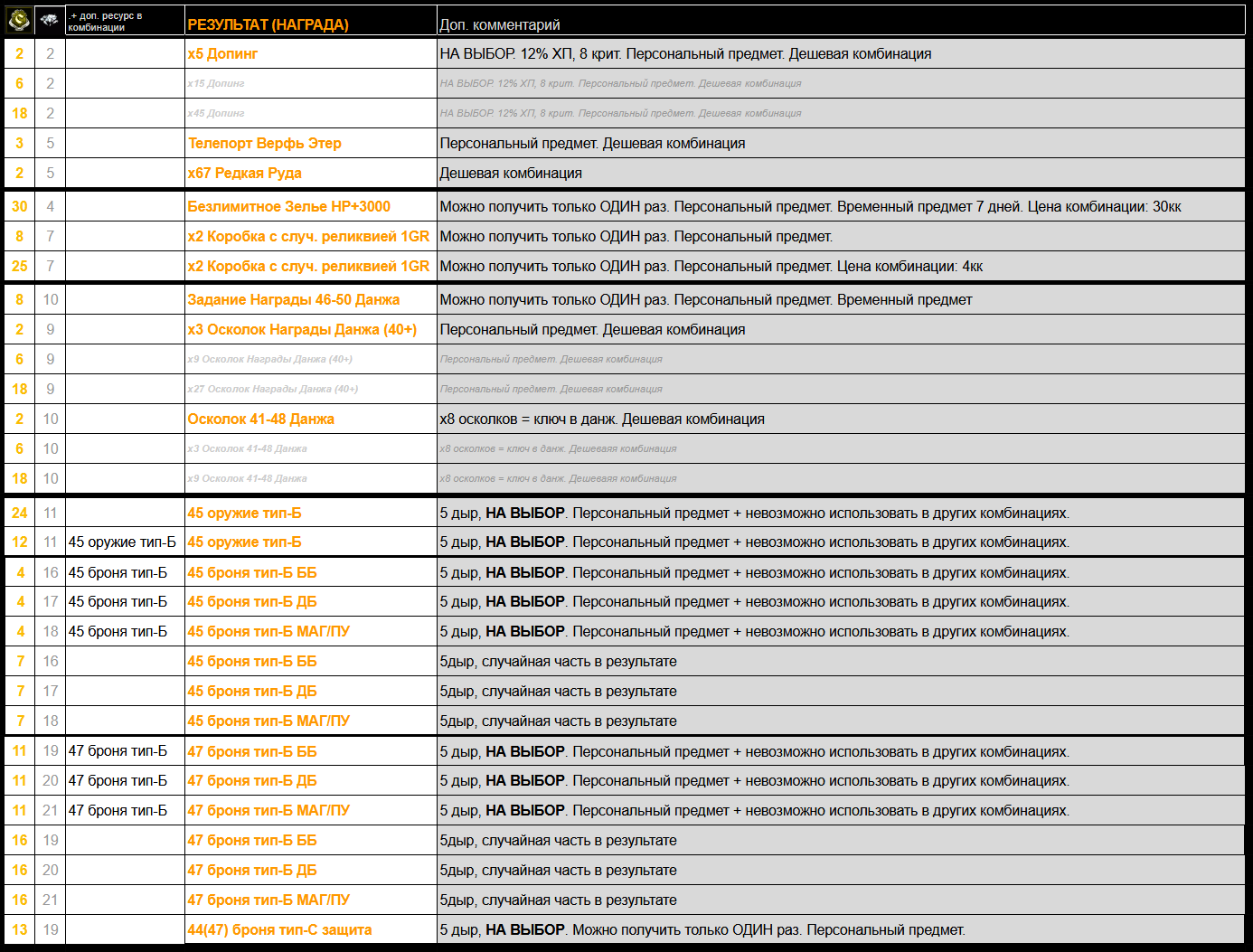Screen dimensions: 1253x952
Task: Select the orange "Осколок 41-48 Данжа" reward
Action: click(261, 419)
